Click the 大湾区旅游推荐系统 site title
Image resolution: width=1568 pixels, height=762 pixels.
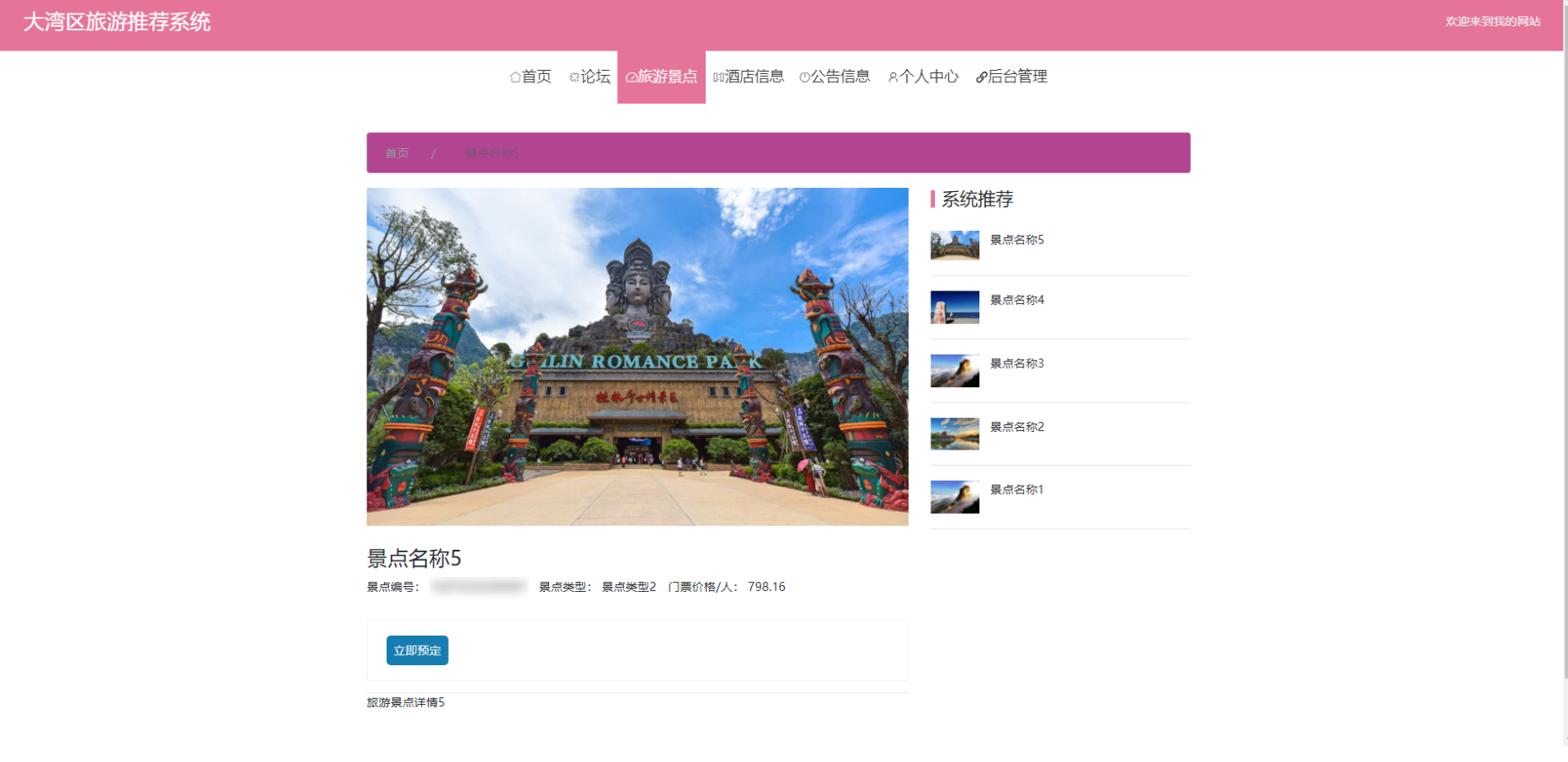(x=117, y=22)
